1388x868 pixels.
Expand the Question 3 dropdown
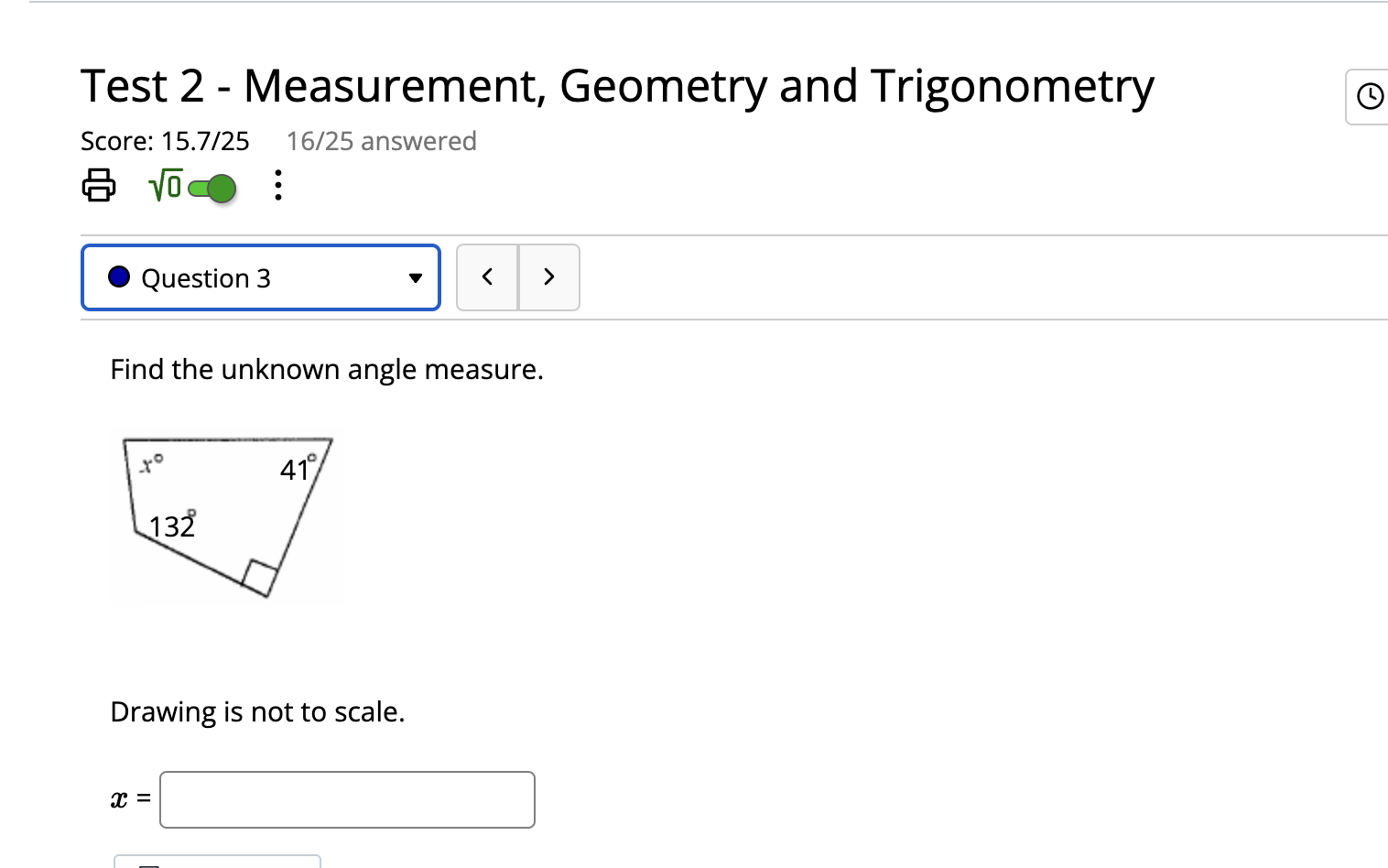261,277
